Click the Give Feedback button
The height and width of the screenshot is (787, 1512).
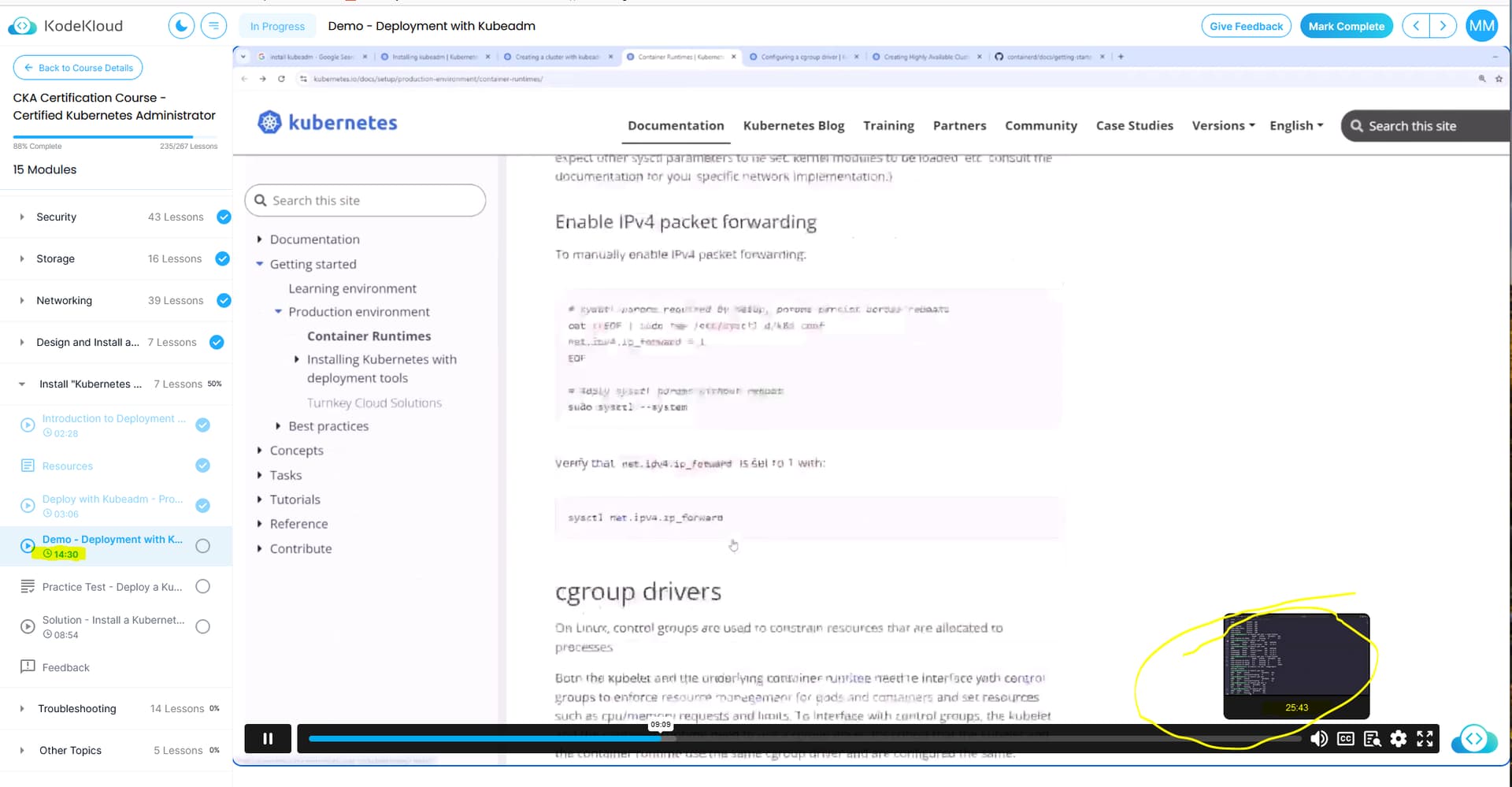pos(1246,26)
